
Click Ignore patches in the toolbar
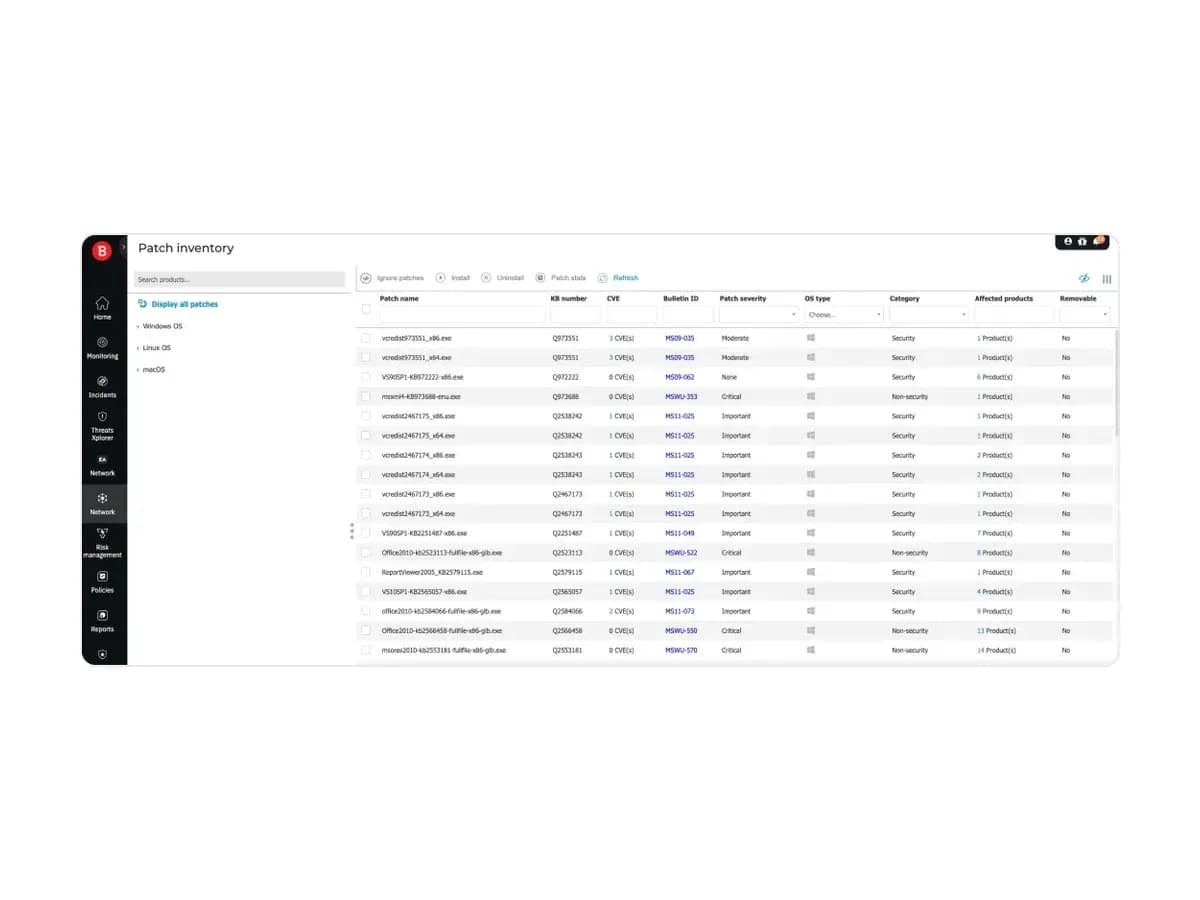(393, 278)
